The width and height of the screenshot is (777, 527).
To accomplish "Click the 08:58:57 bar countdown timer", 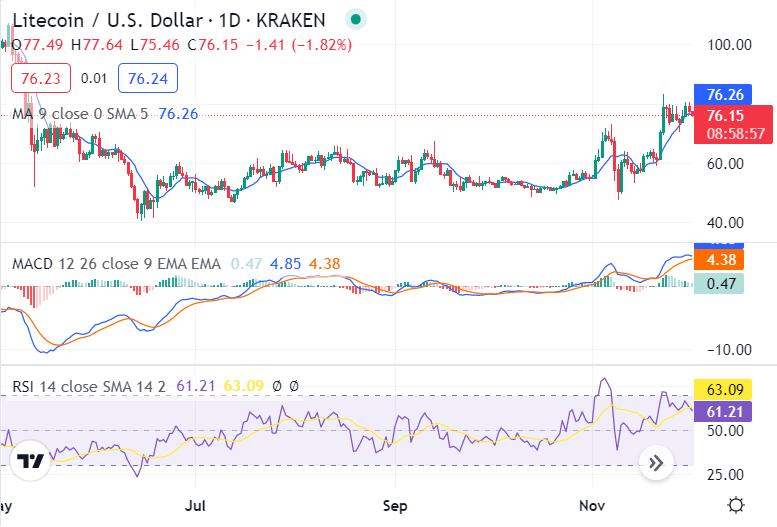I will click(734, 133).
